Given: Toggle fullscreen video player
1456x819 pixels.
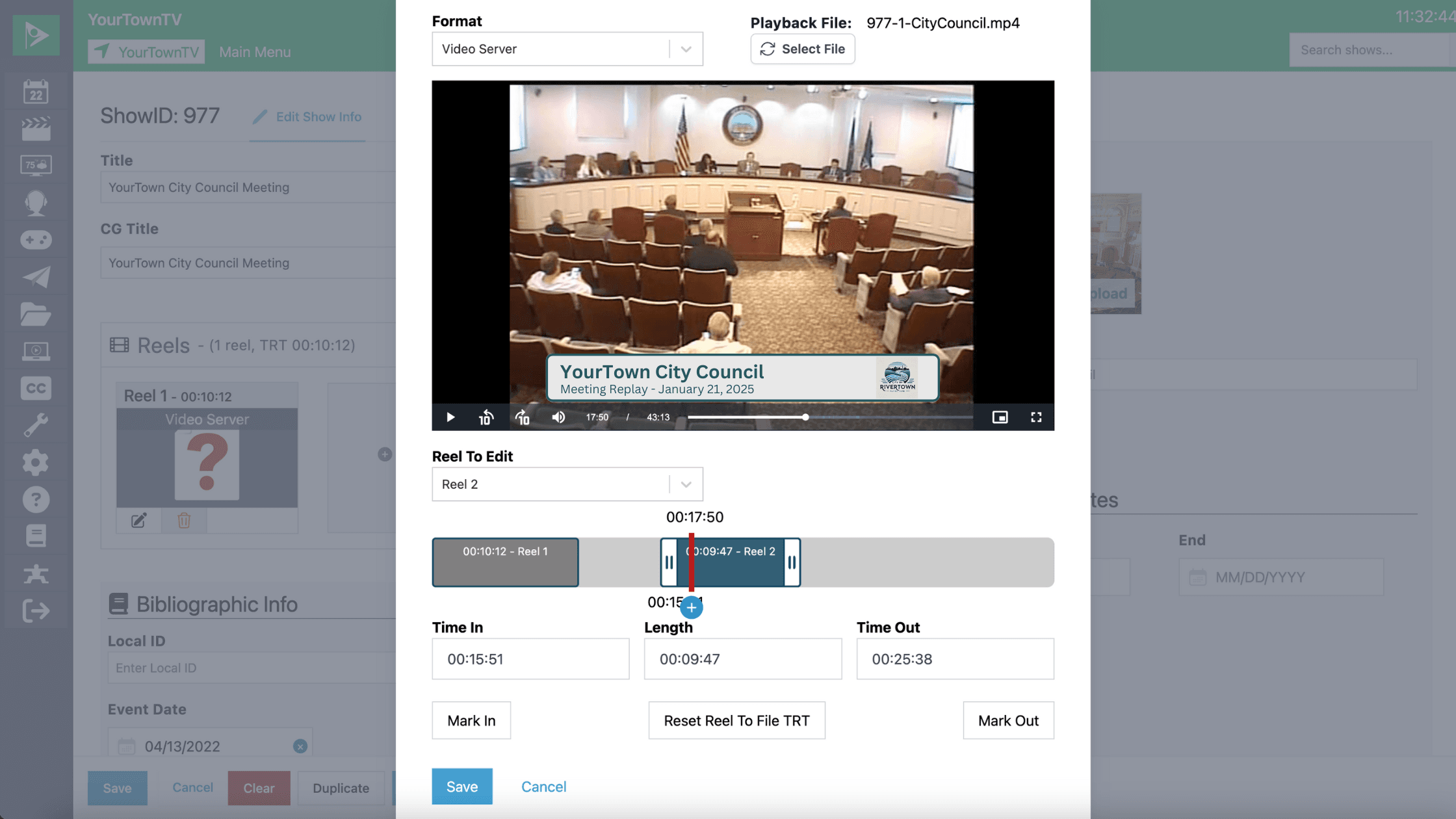Looking at the screenshot, I should (x=1036, y=417).
